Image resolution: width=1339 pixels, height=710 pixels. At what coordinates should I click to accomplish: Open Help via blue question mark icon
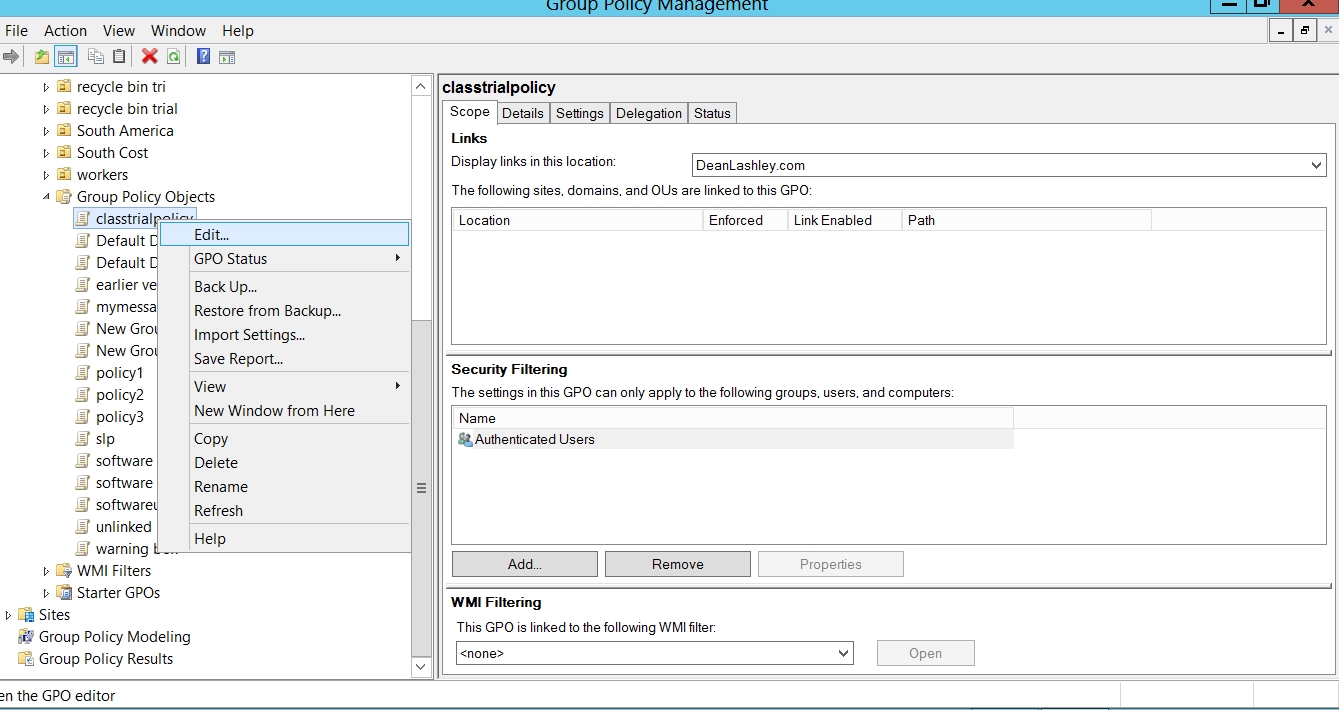point(203,57)
